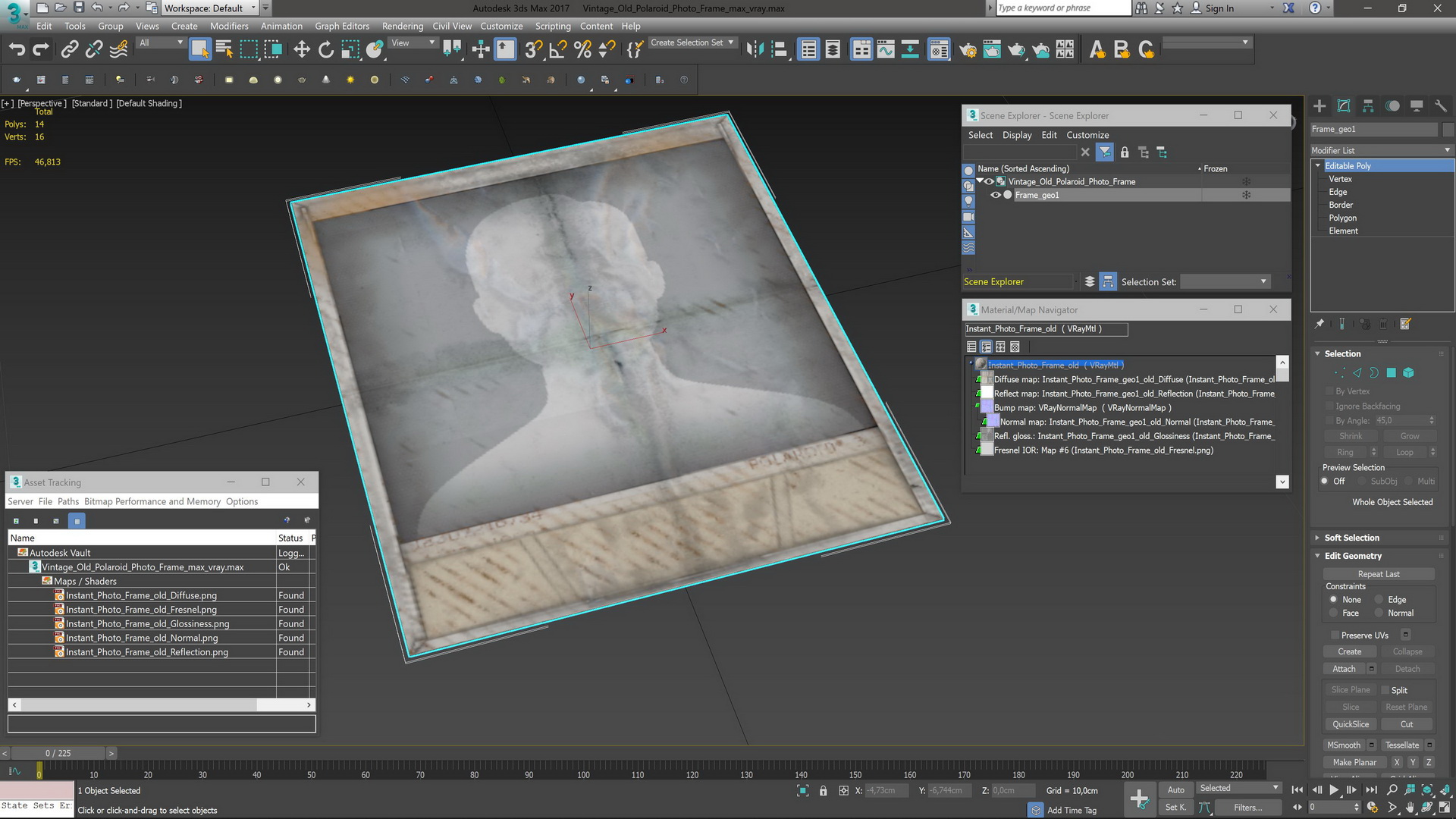Click the Scene Explorer filter funnel icon
This screenshot has height=819, width=1456.
click(1105, 152)
